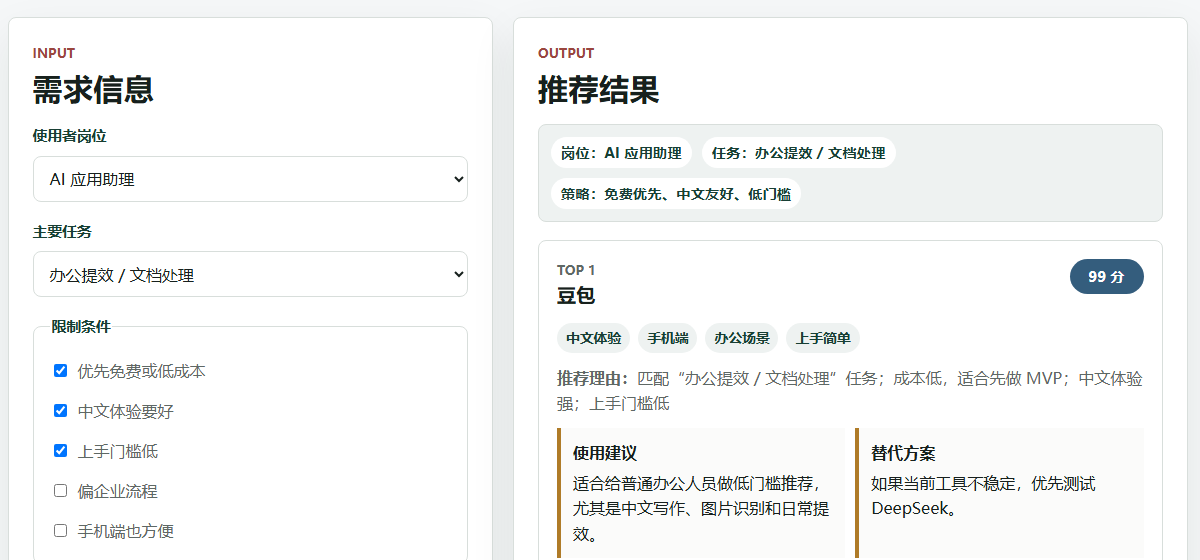Screen dimensions: 1200x560
Task: Click the TOP 1 rank label
Action: point(576,270)
